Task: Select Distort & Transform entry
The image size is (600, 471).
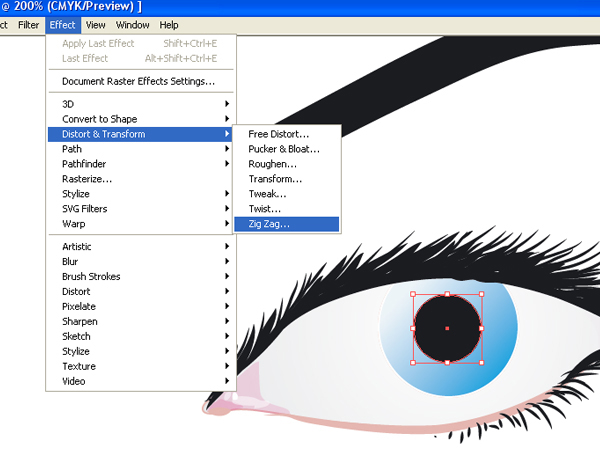Action: (x=141, y=134)
